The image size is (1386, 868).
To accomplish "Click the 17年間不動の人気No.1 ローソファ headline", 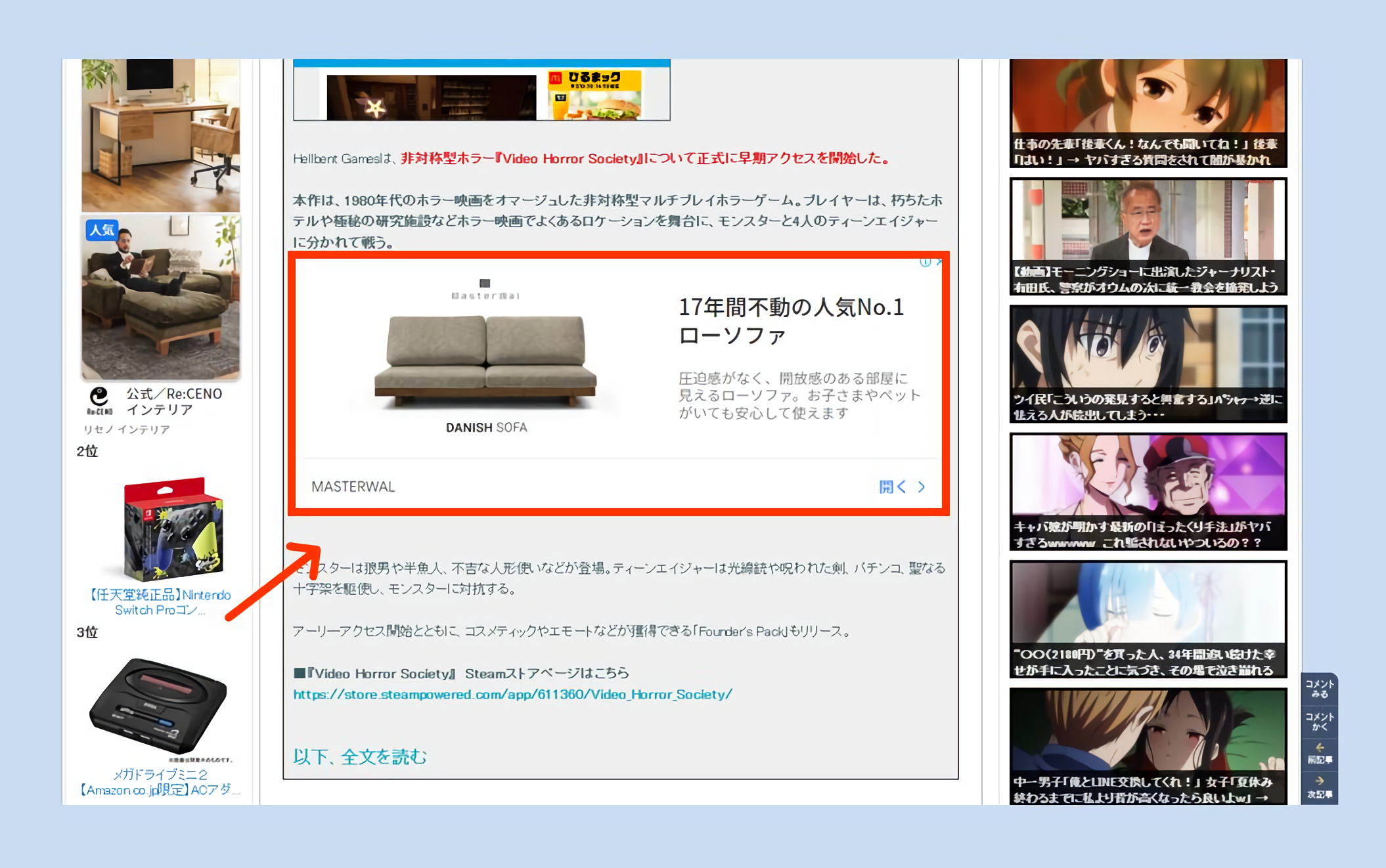I will pyautogui.click(x=792, y=320).
